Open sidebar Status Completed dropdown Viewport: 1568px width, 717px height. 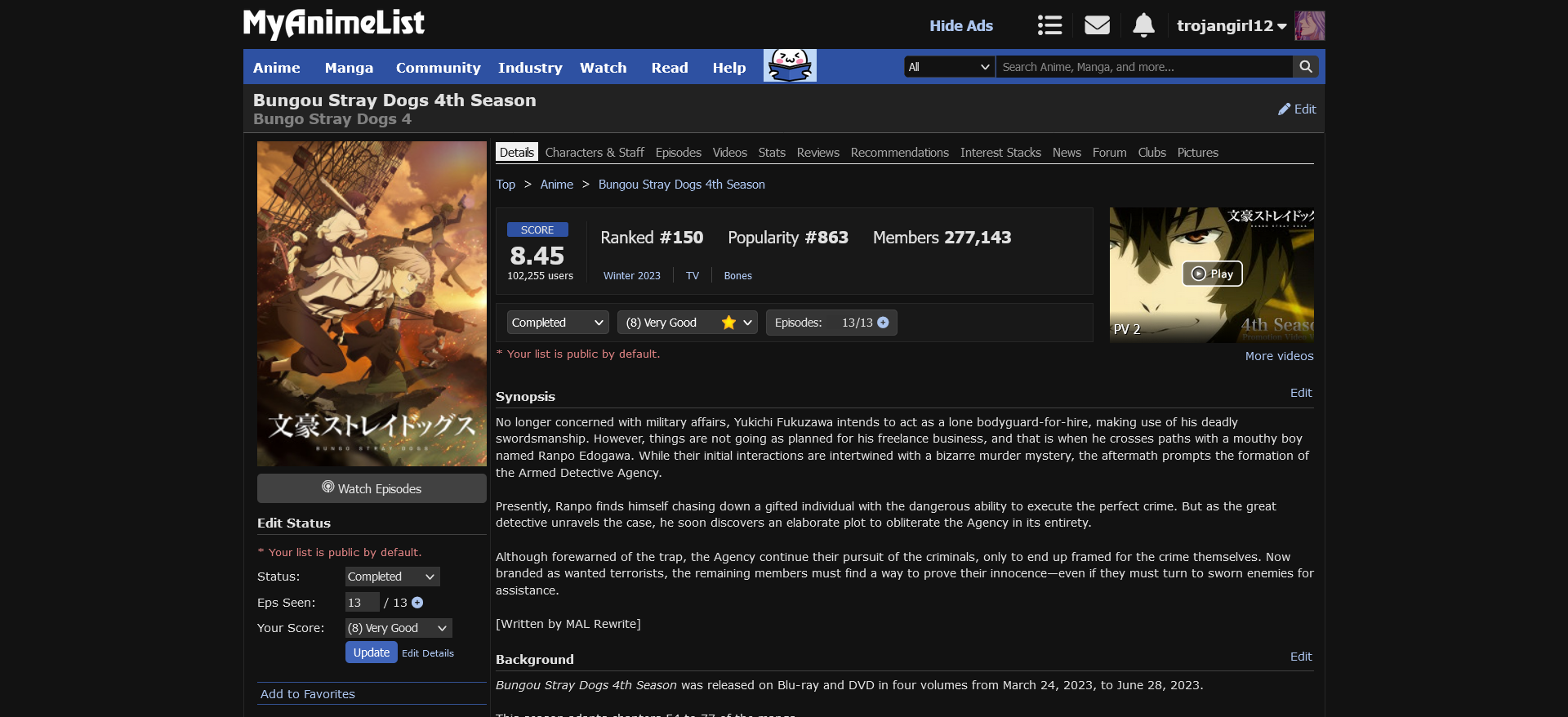coord(392,577)
